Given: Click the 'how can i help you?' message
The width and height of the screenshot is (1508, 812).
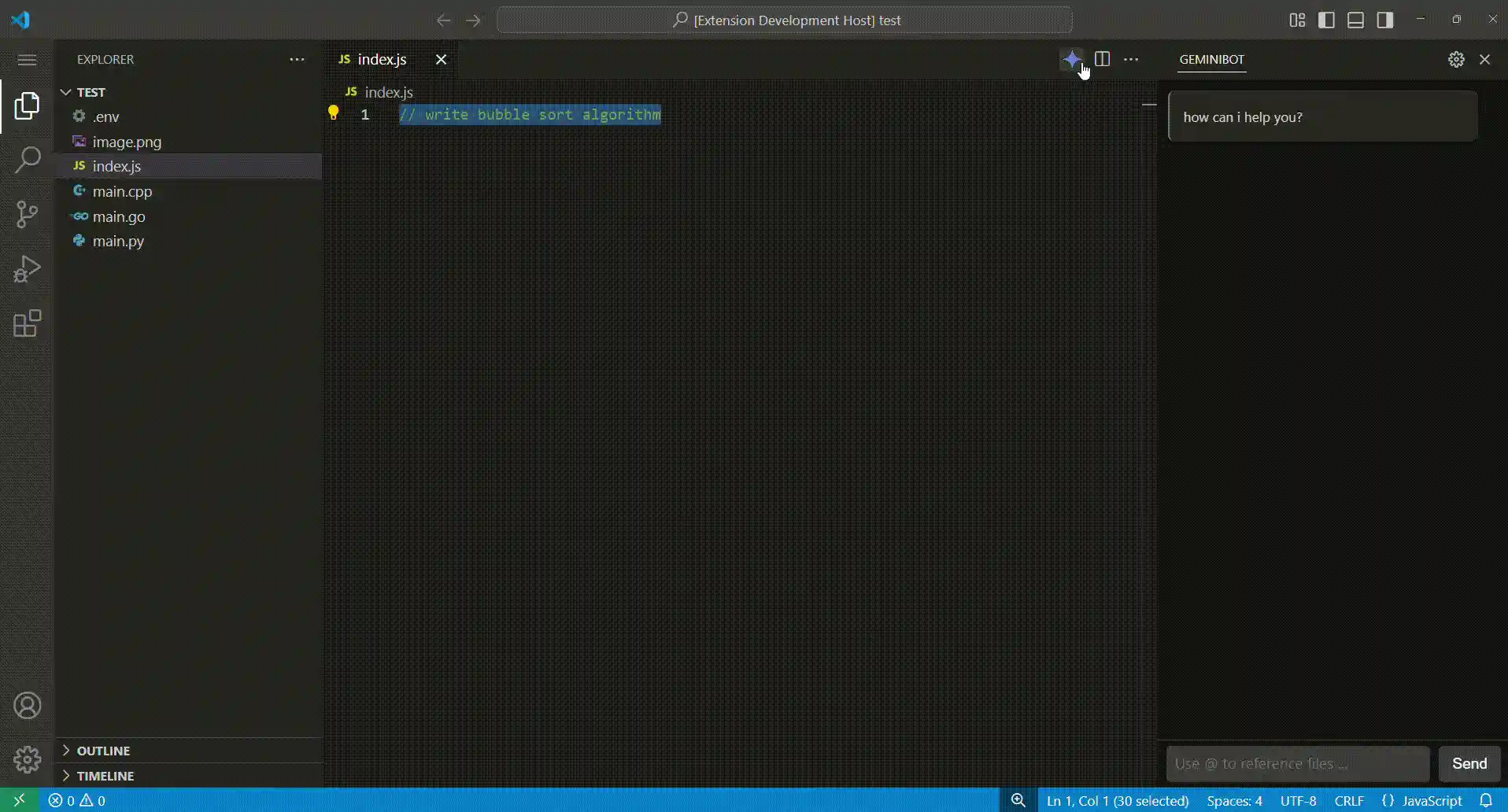Looking at the screenshot, I should coord(1322,116).
